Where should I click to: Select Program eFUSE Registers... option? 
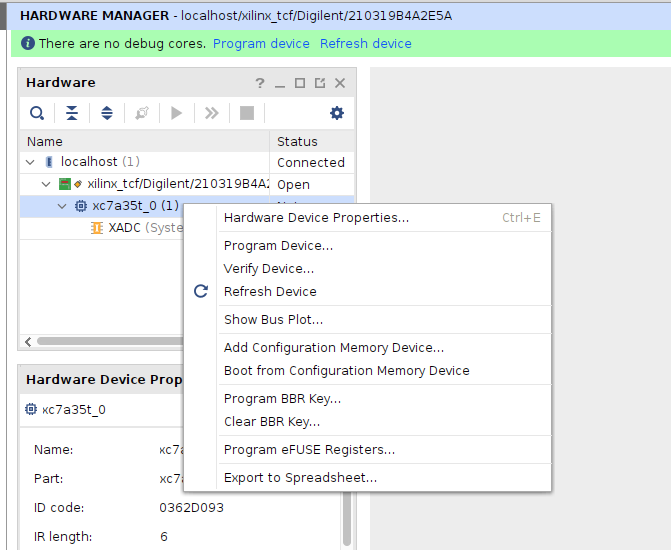click(x=309, y=450)
